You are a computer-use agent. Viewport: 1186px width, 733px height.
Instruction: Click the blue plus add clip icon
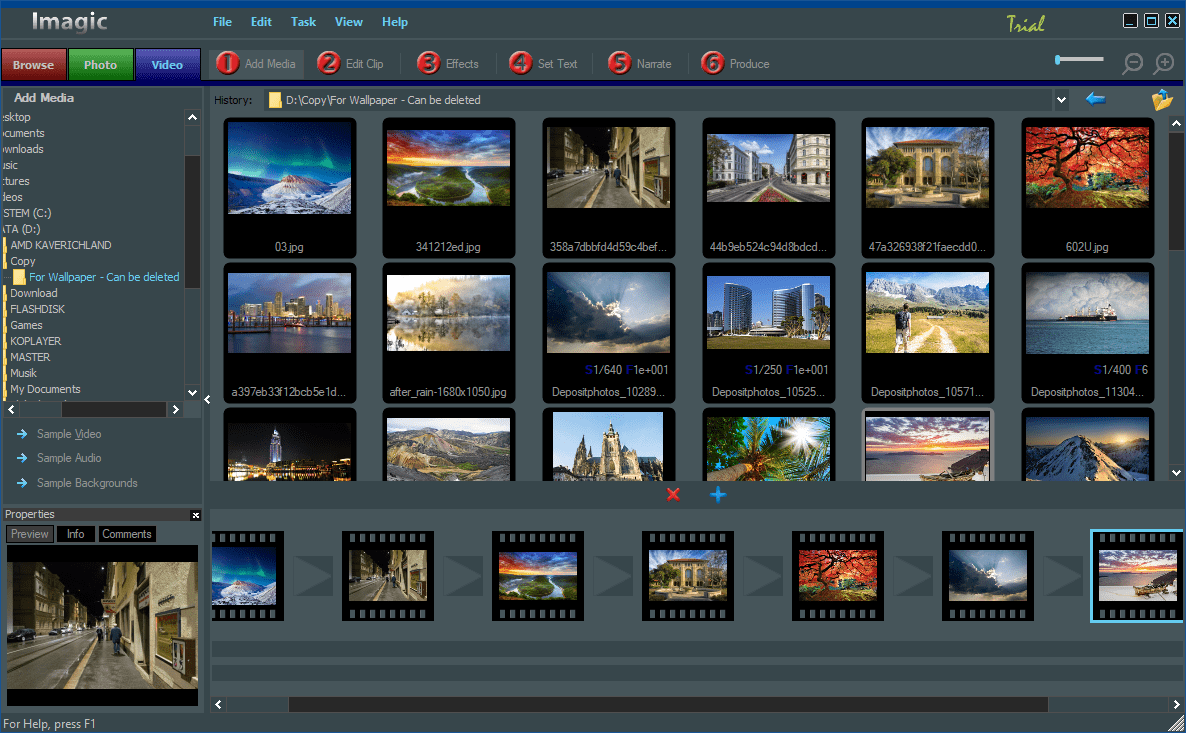pyautogui.click(x=718, y=494)
